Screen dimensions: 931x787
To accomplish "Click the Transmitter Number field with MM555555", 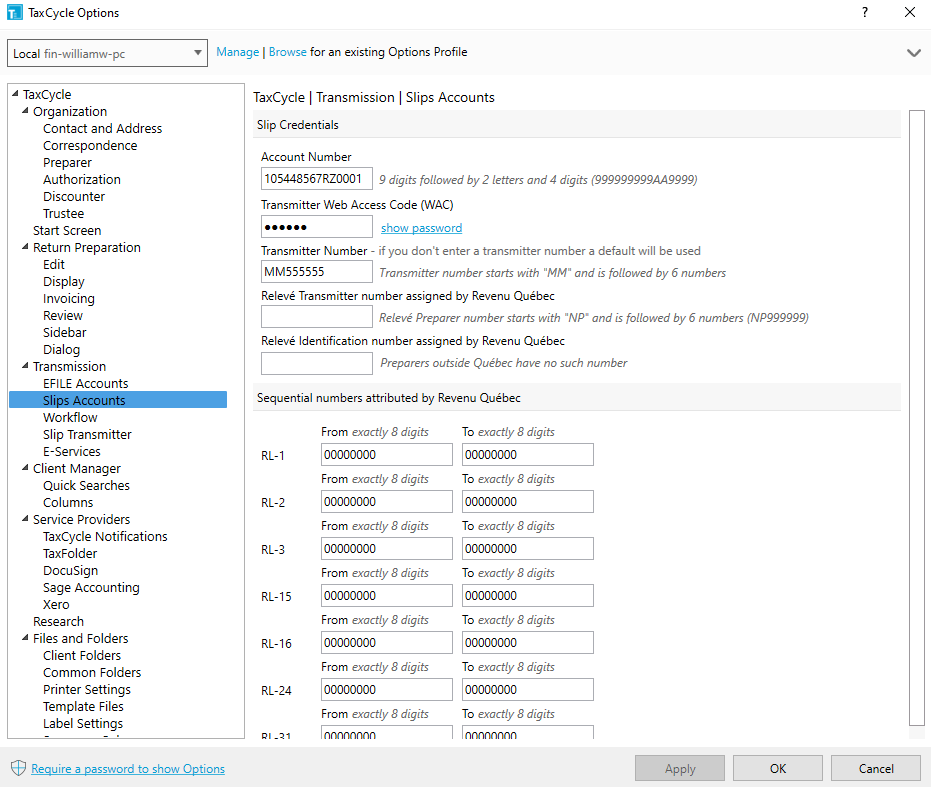I will click(x=317, y=272).
